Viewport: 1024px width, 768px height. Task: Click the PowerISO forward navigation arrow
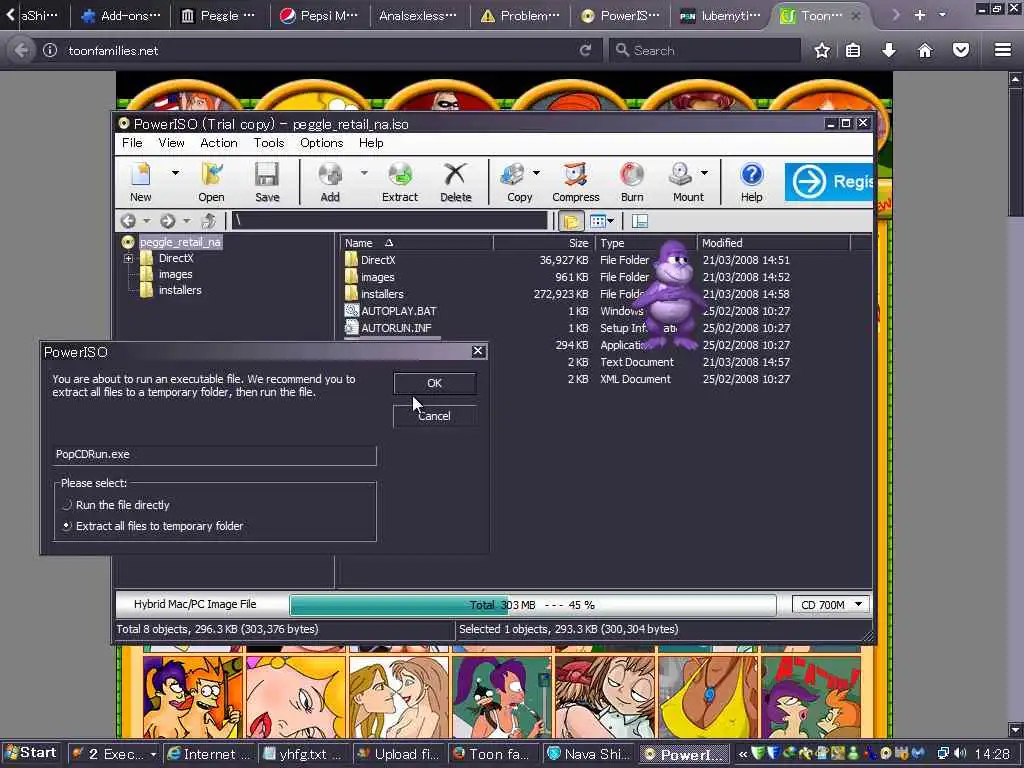(168, 221)
